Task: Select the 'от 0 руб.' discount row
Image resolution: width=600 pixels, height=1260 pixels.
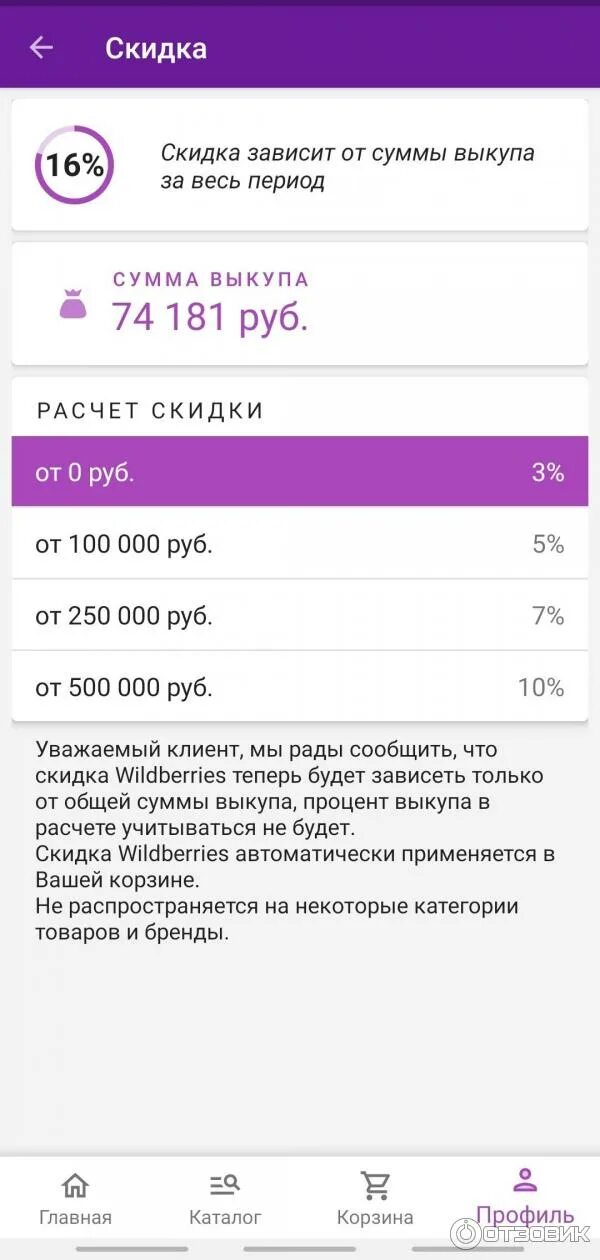Action: (300, 472)
